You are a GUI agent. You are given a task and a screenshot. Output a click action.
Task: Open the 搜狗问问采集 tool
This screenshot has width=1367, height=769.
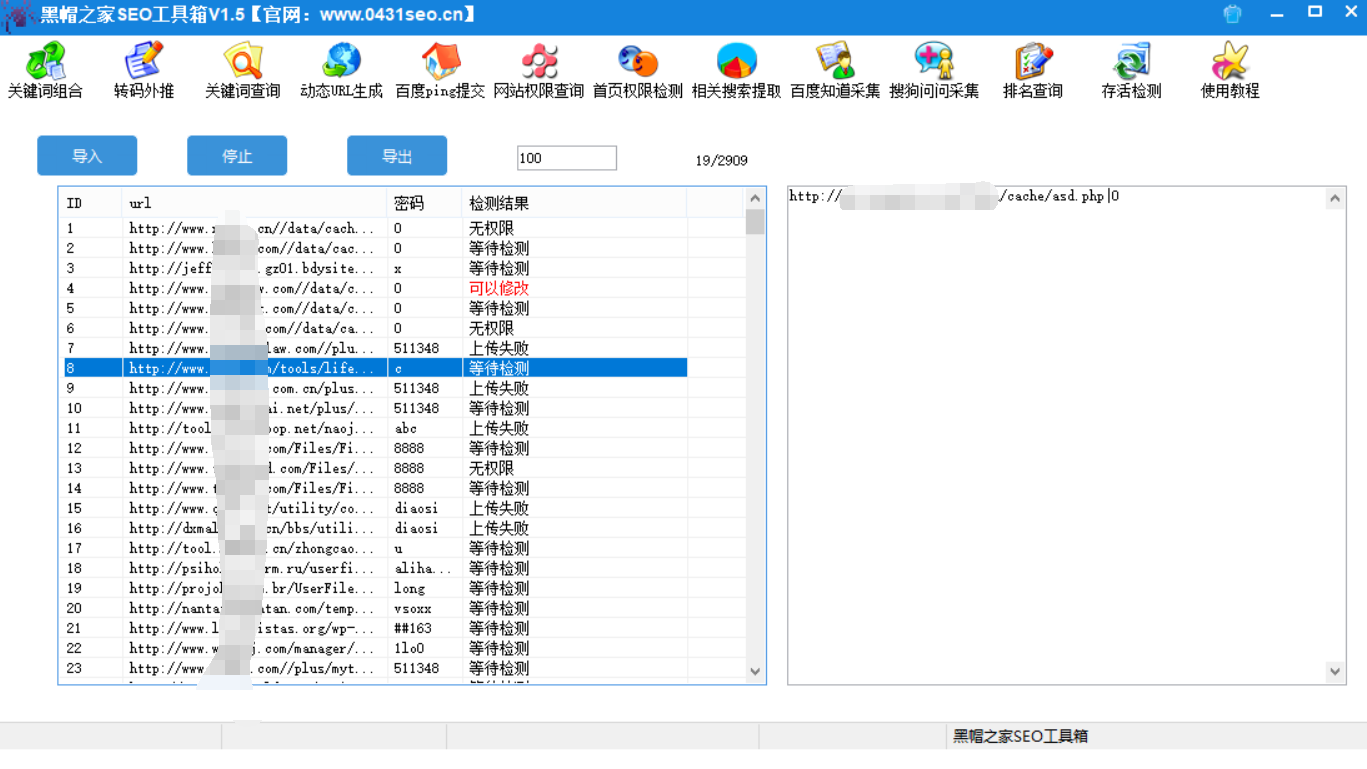[934, 70]
